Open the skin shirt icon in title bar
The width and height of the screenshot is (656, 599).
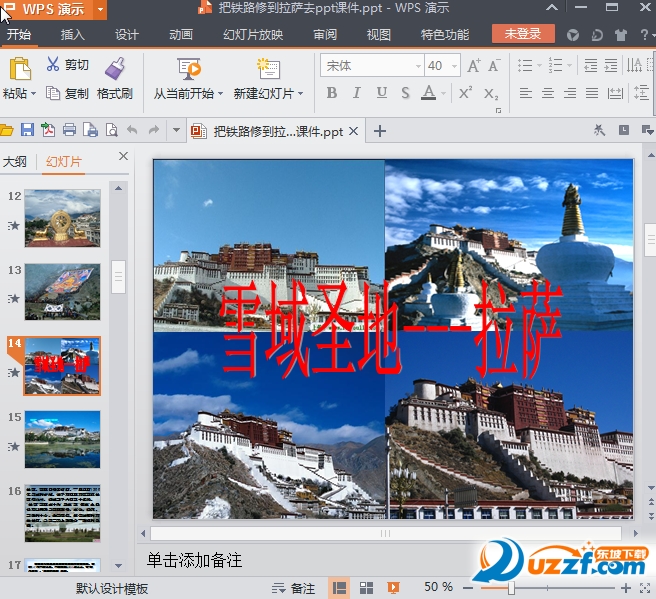pos(621,35)
